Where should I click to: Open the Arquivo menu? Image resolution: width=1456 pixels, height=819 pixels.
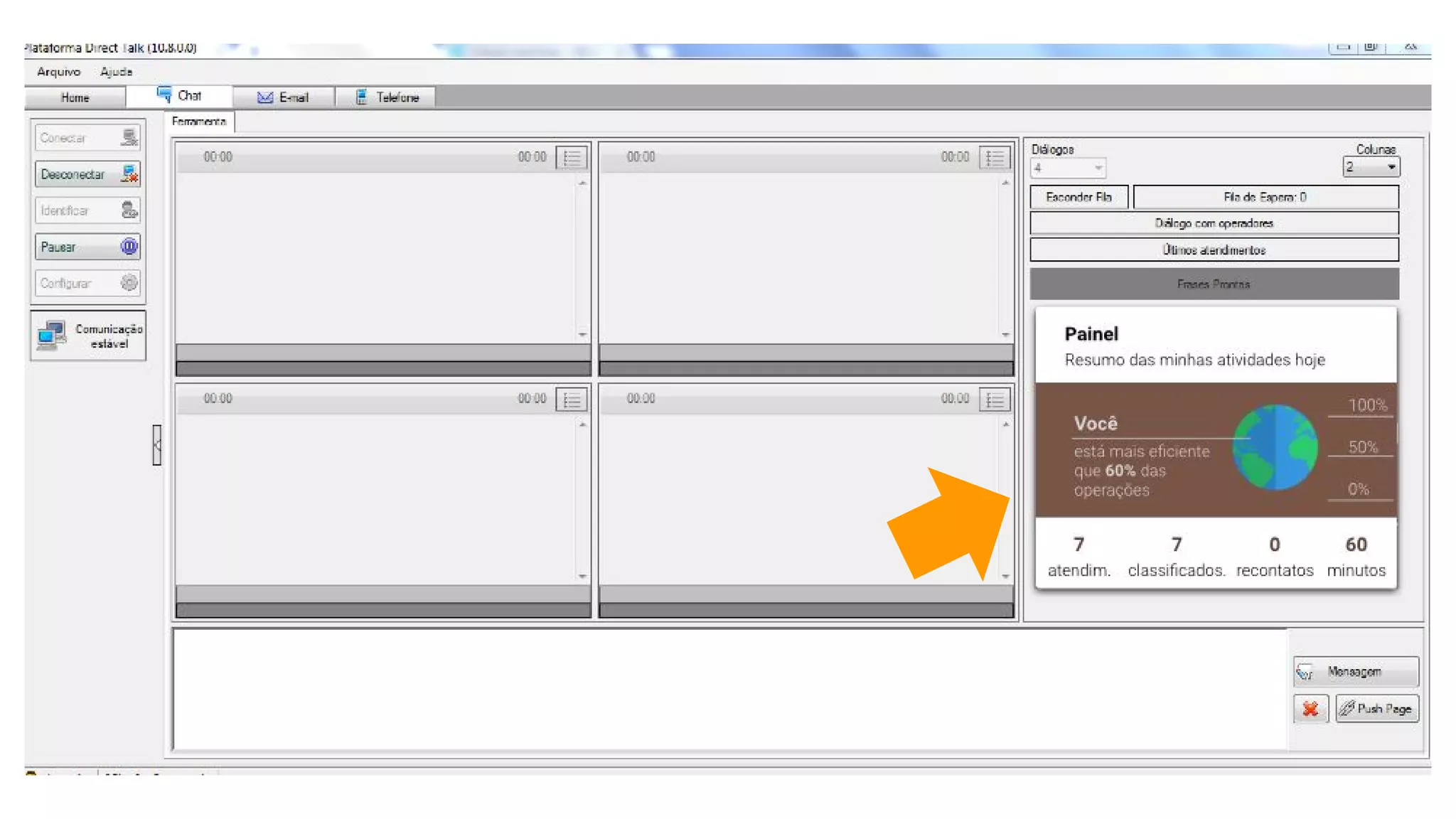(x=58, y=72)
